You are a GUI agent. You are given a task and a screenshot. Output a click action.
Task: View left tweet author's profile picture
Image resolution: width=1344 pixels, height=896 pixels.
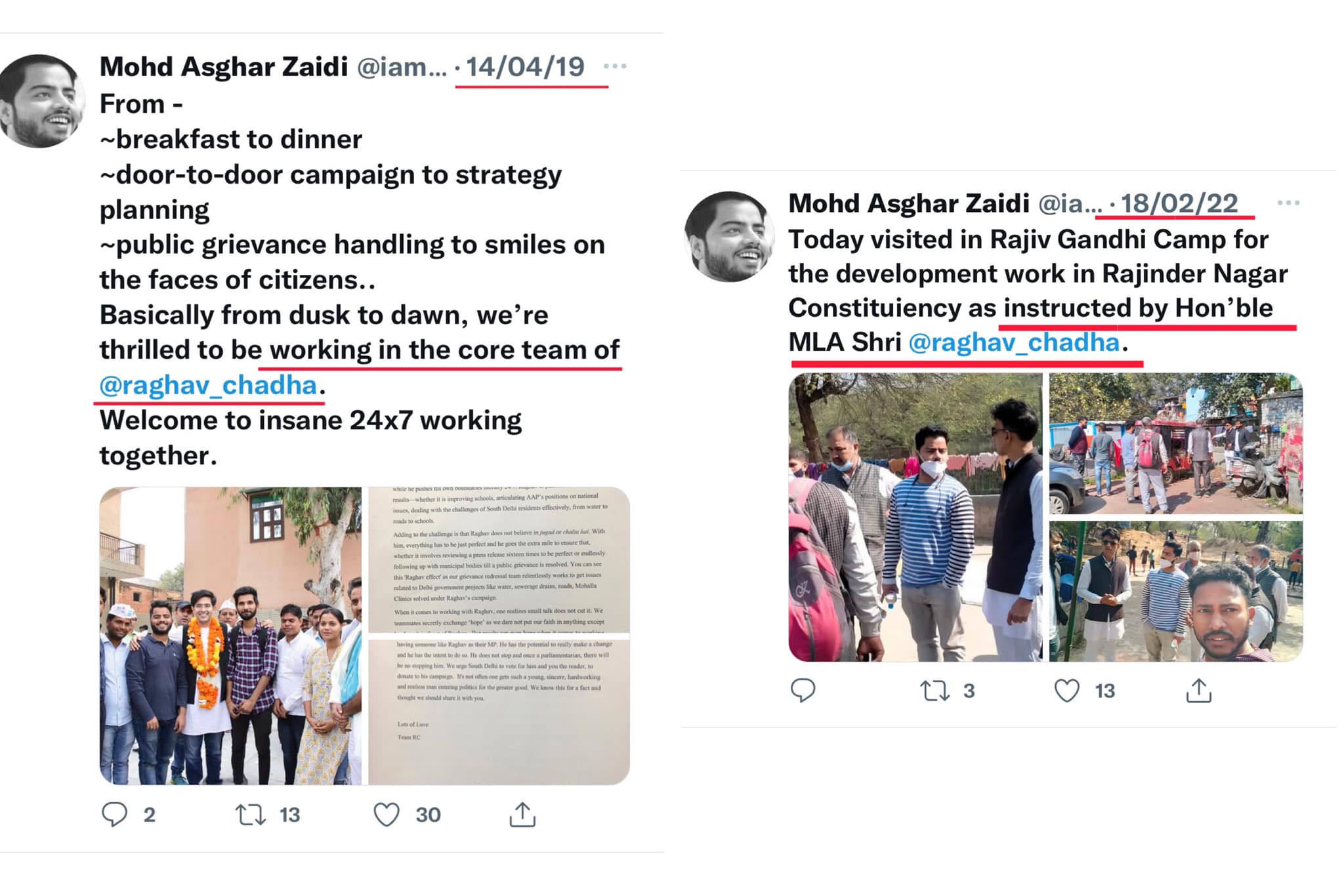[x=41, y=101]
